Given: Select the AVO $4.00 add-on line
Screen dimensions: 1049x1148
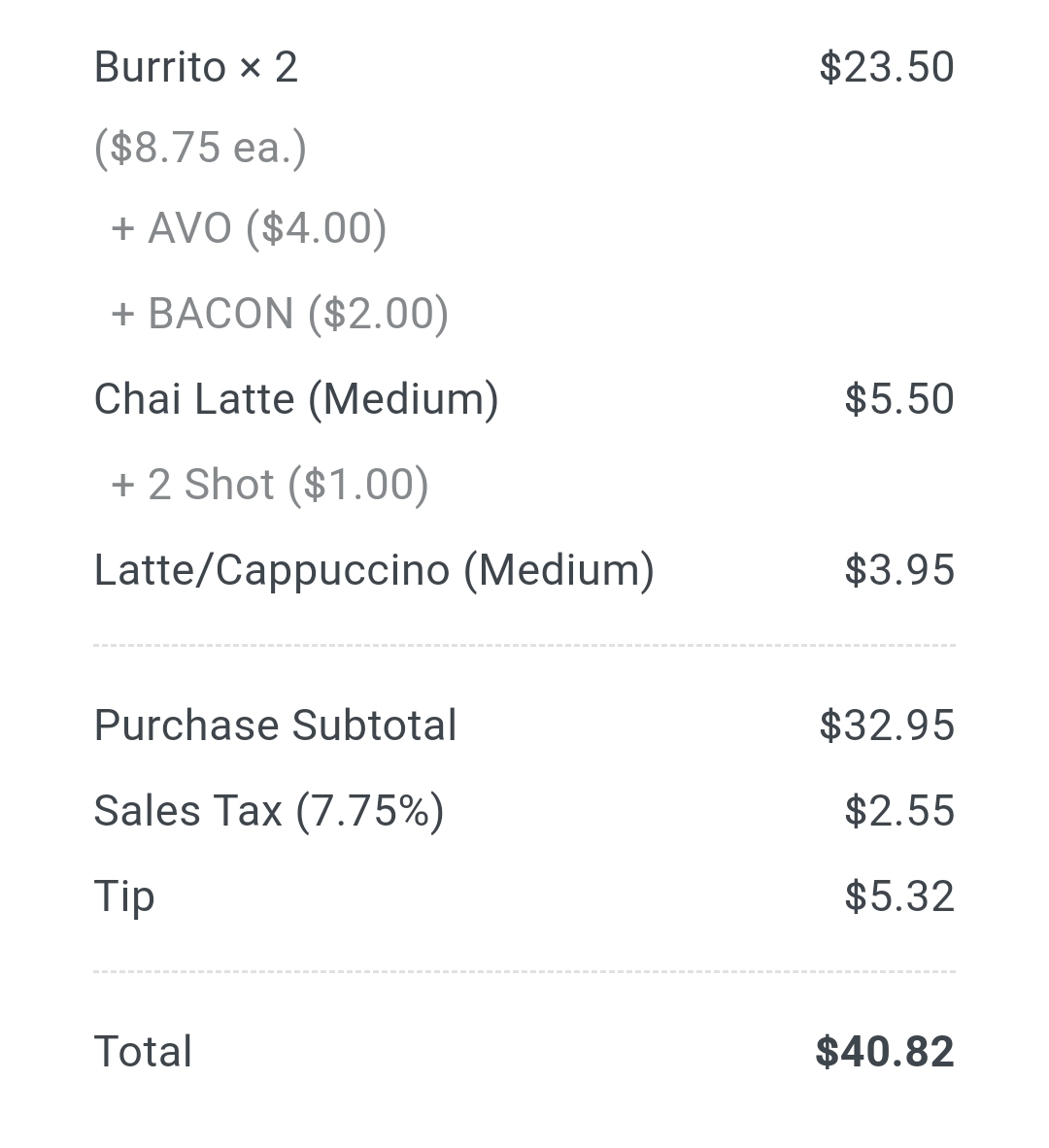Looking at the screenshot, I should click(249, 229).
